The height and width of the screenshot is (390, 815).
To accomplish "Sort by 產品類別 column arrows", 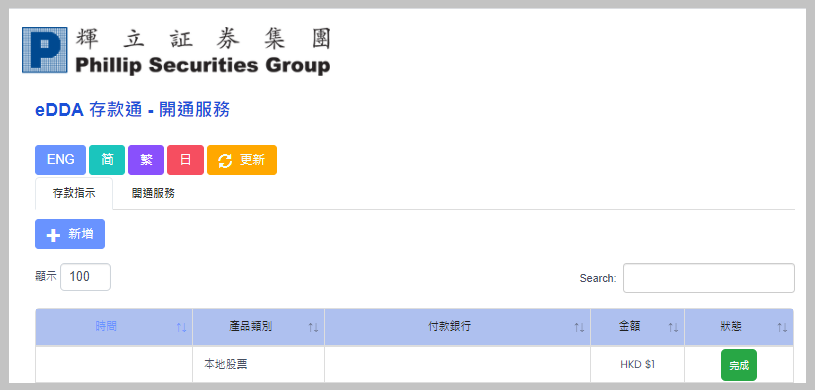I will coord(313,328).
